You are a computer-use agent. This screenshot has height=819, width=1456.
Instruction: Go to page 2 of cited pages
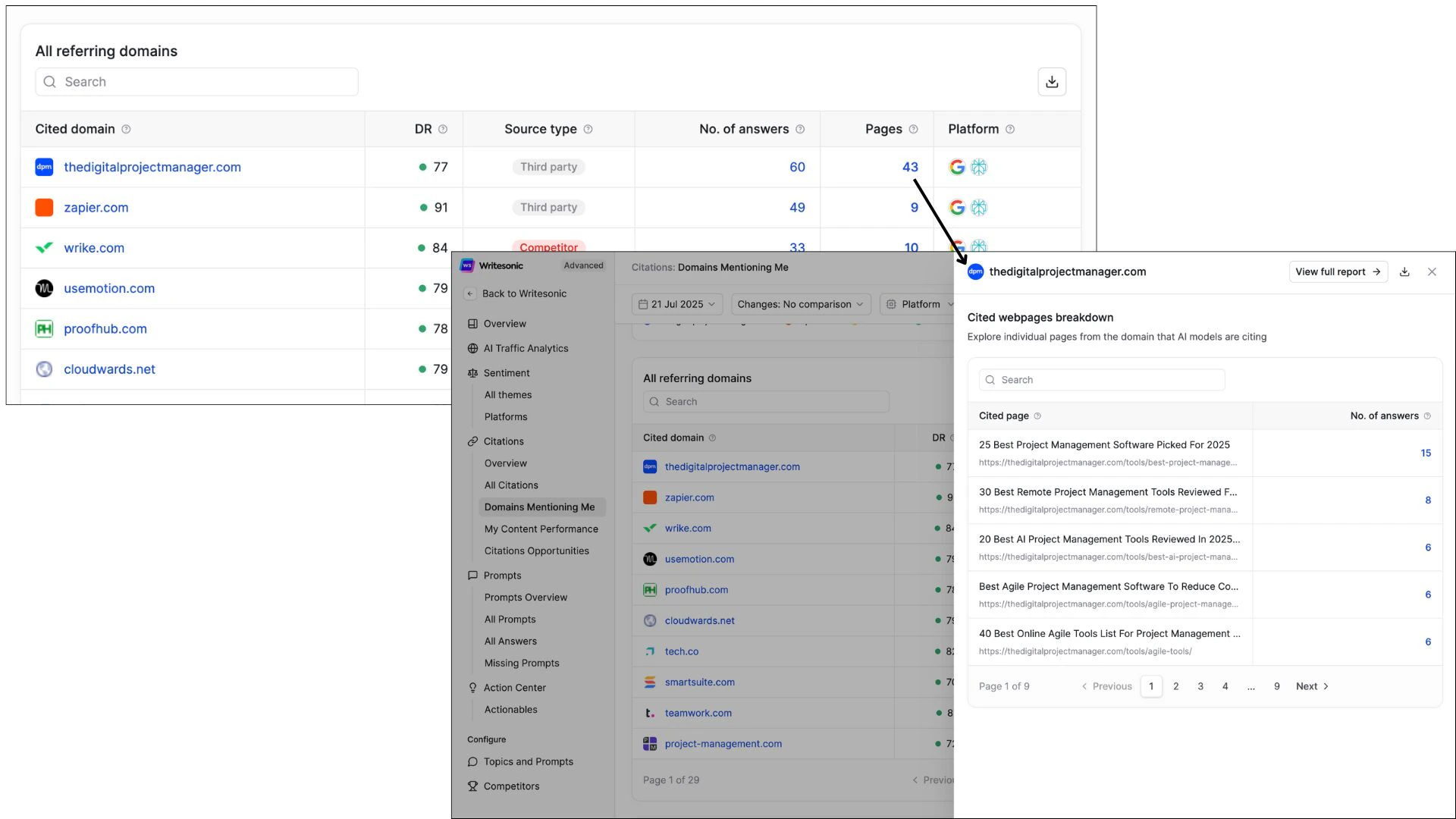pyautogui.click(x=1175, y=686)
